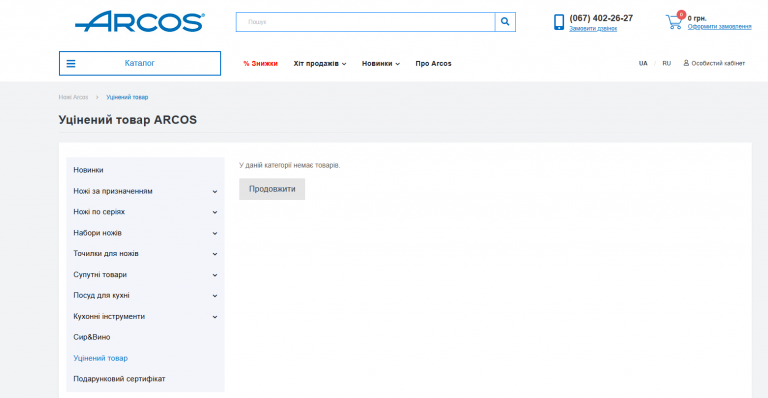Image resolution: width=768 pixels, height=398 pixels.
Task: Open the shopping cart icon
Action: click(673, 22)
